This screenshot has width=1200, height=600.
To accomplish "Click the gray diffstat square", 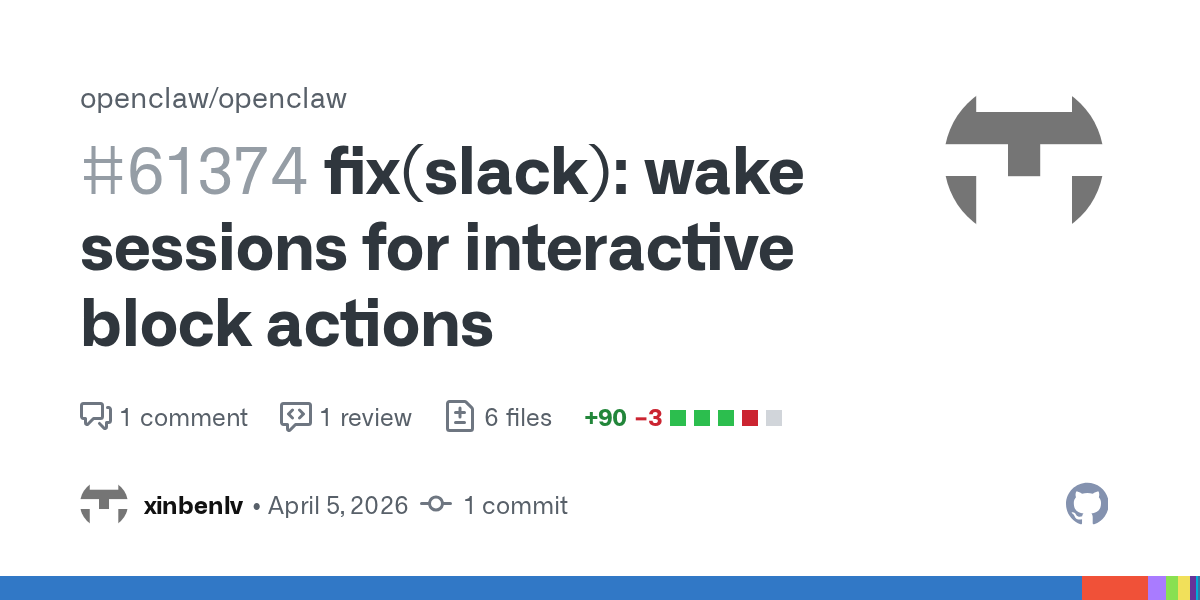I will tap(774, 418).
